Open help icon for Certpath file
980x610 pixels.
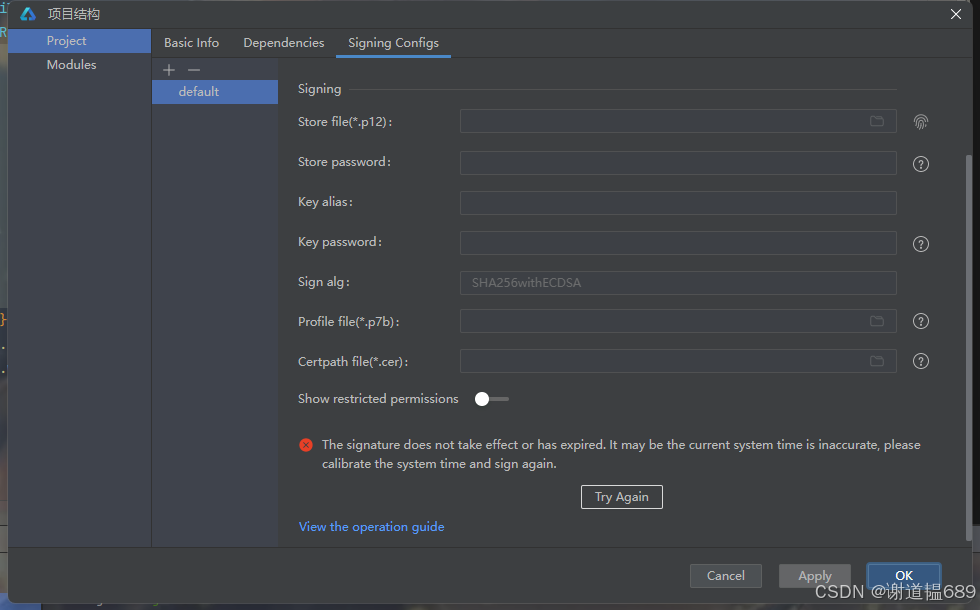(x=921, y=362)
